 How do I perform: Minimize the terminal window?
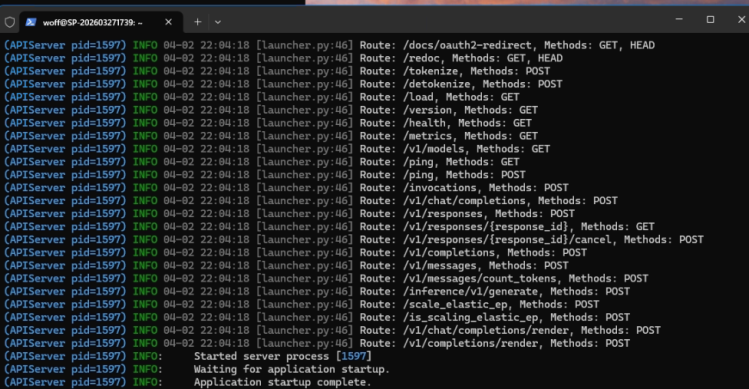pyautogui.click(x=679, y=20)
